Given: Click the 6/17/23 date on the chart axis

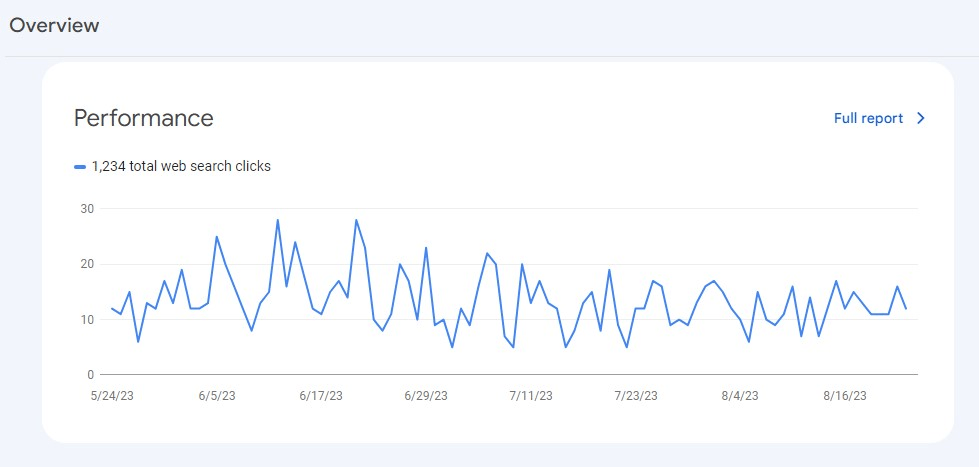Looking at the screenshot, I should 322,396.
